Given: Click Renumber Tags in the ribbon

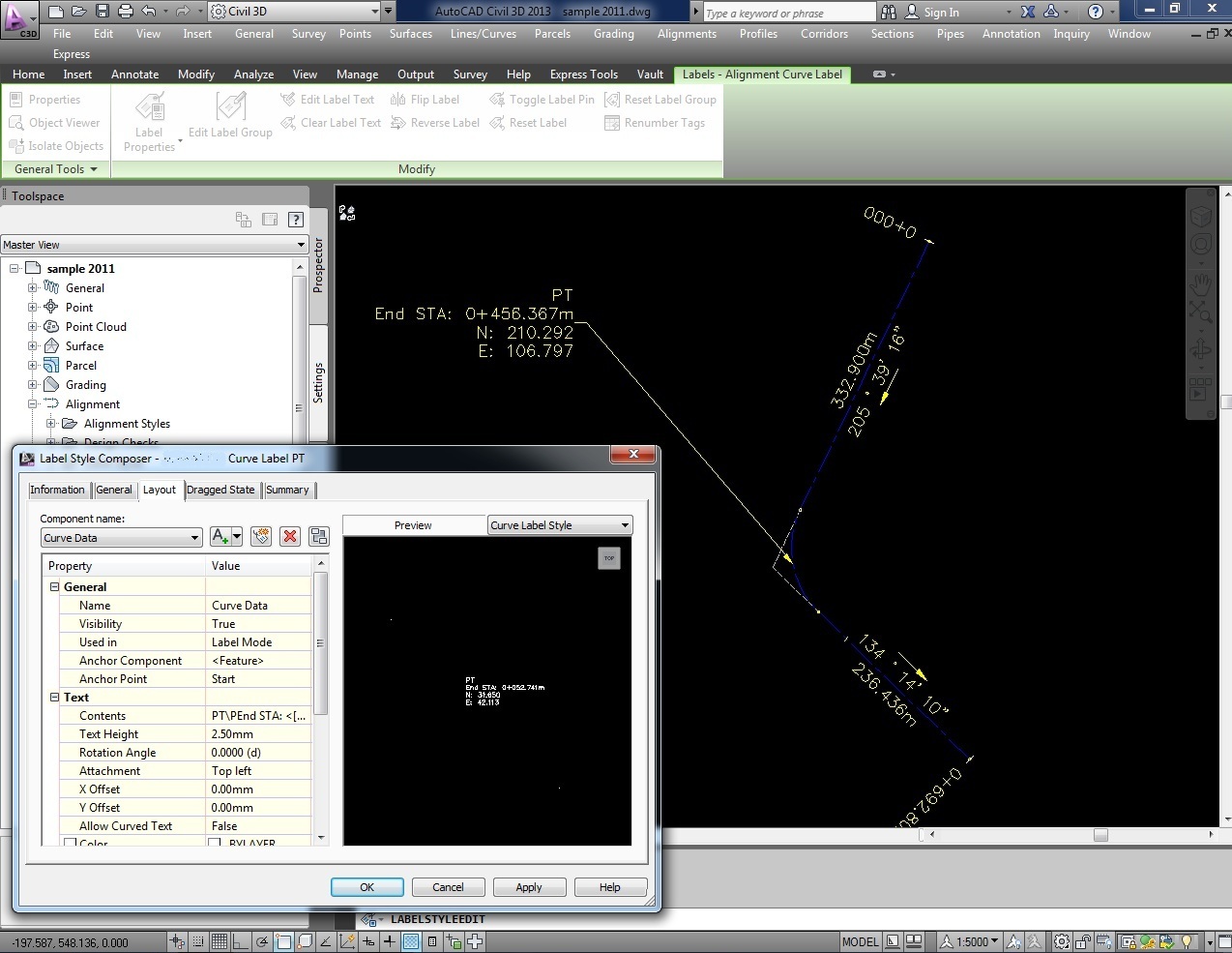Looking at the screenshot, I should click(655, 123).
